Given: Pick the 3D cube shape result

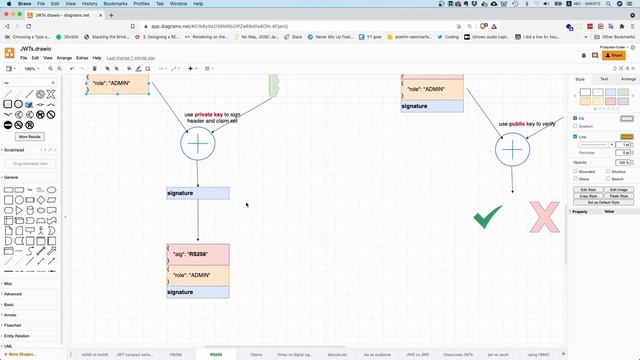Looking at the screenshot, I should [29, 104].
